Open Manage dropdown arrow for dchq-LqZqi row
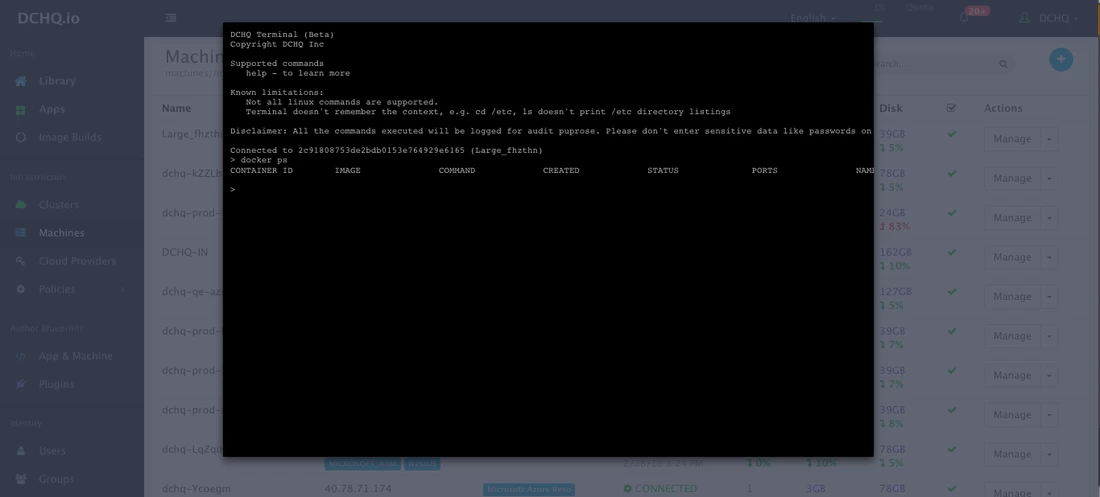 [x=1049, y=454]
